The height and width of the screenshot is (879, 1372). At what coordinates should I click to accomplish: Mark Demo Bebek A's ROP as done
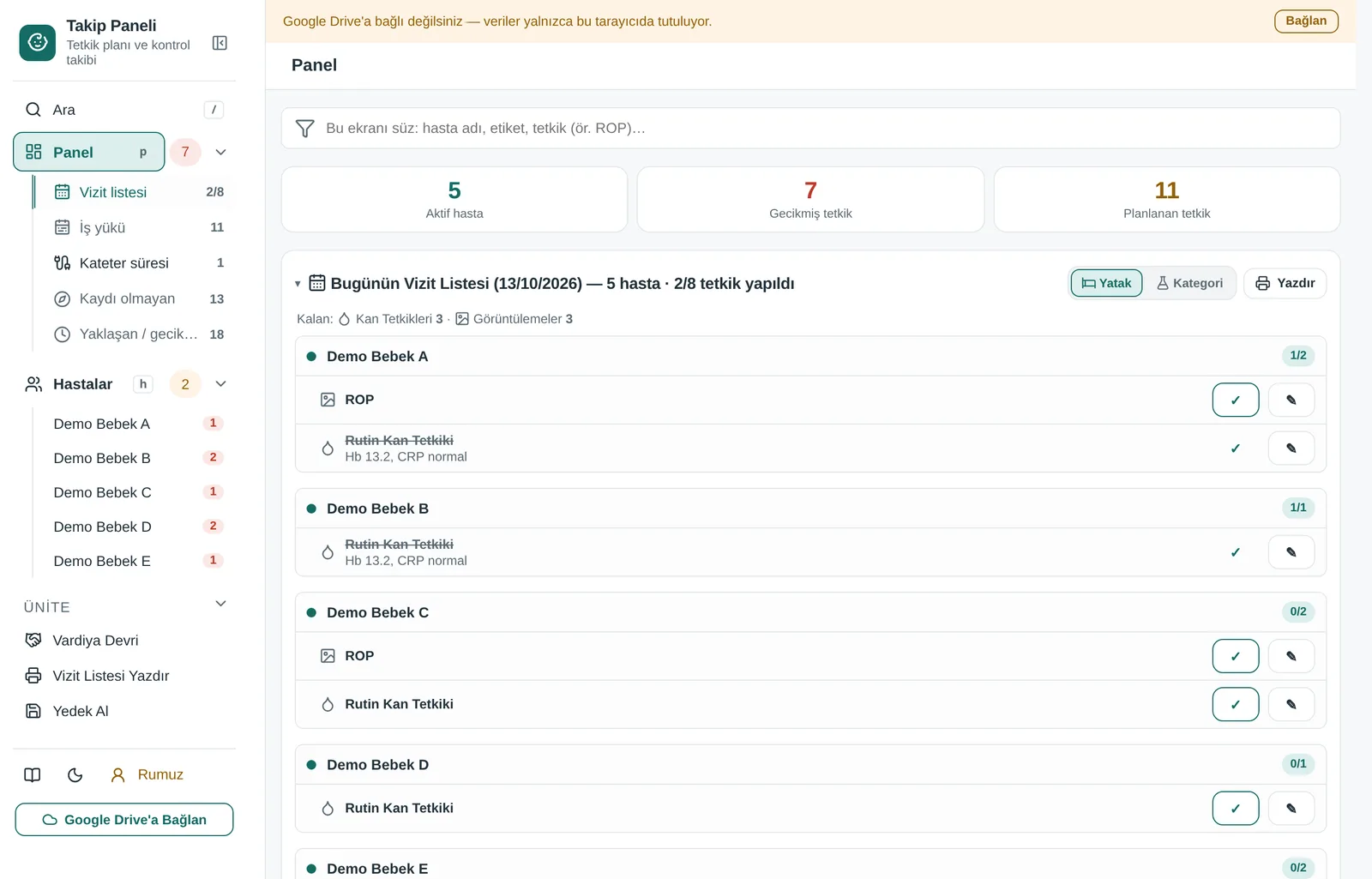[1236, 400]
